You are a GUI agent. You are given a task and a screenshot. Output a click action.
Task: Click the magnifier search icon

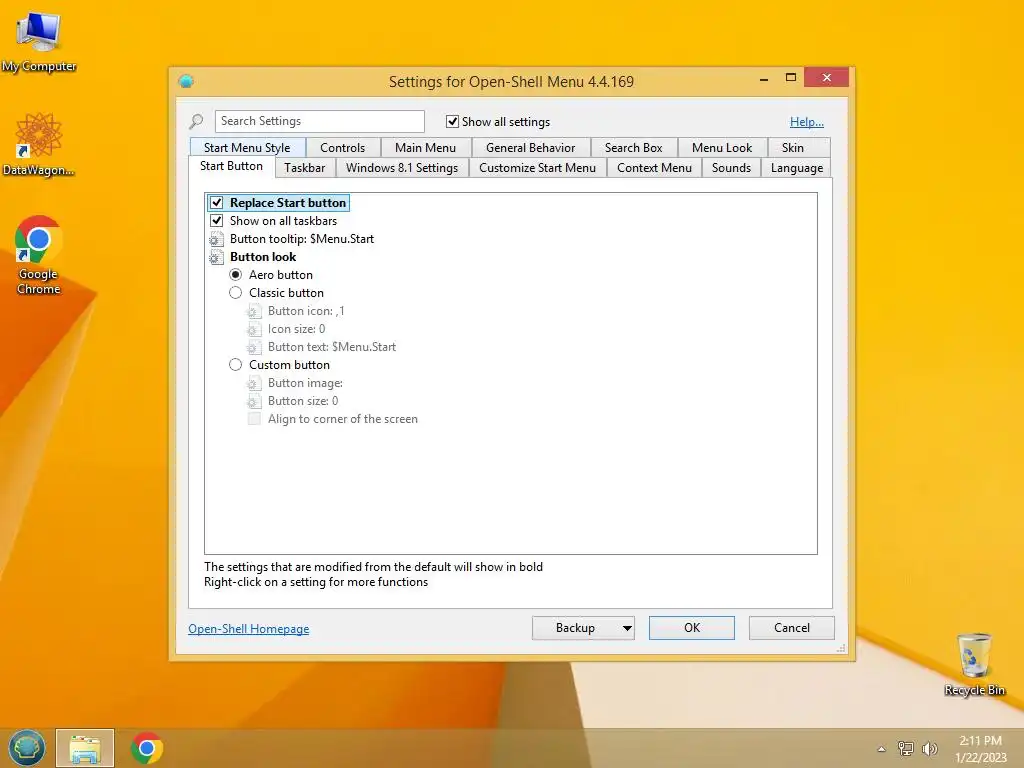196,121
